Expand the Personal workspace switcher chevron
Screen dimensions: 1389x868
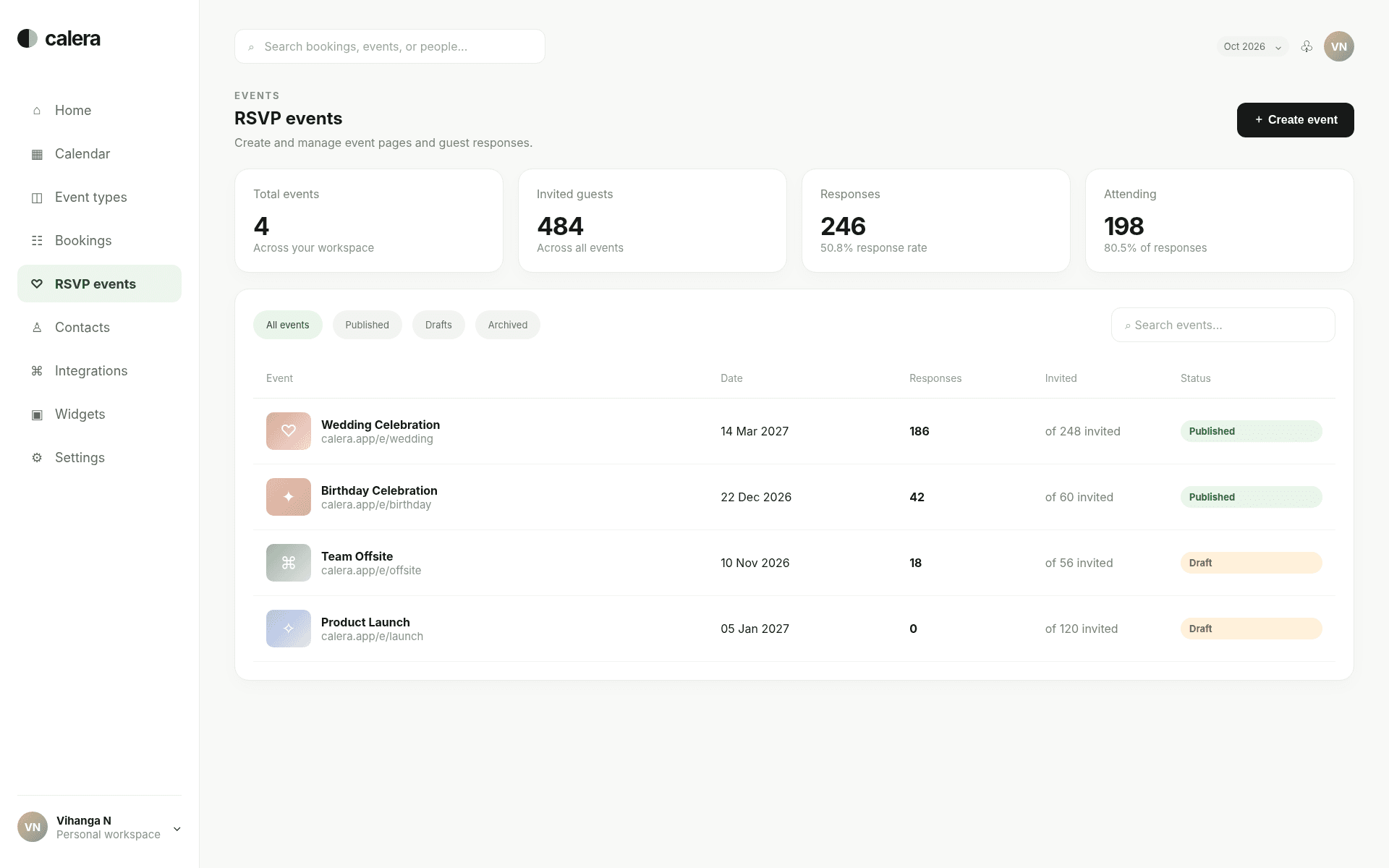tap(177, 829)
